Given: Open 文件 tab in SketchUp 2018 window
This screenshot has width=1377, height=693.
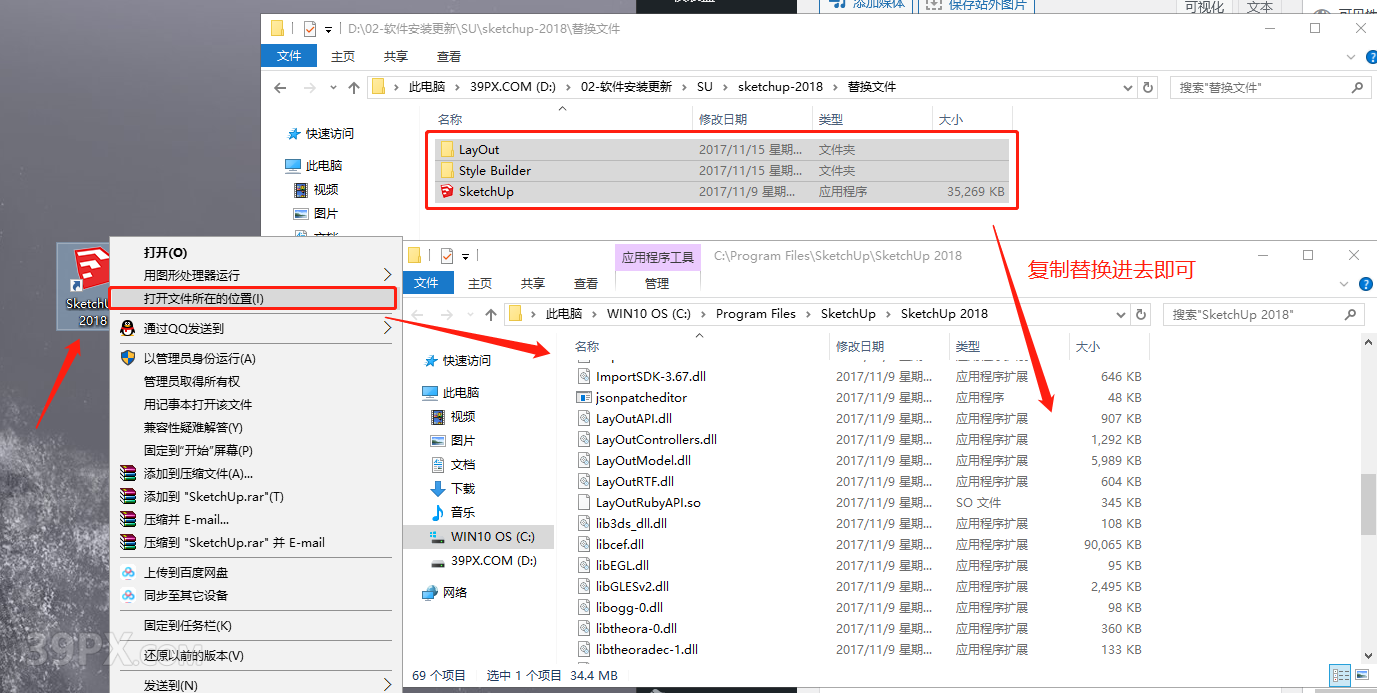Looking at the screenshot, I should click(426, 283).
